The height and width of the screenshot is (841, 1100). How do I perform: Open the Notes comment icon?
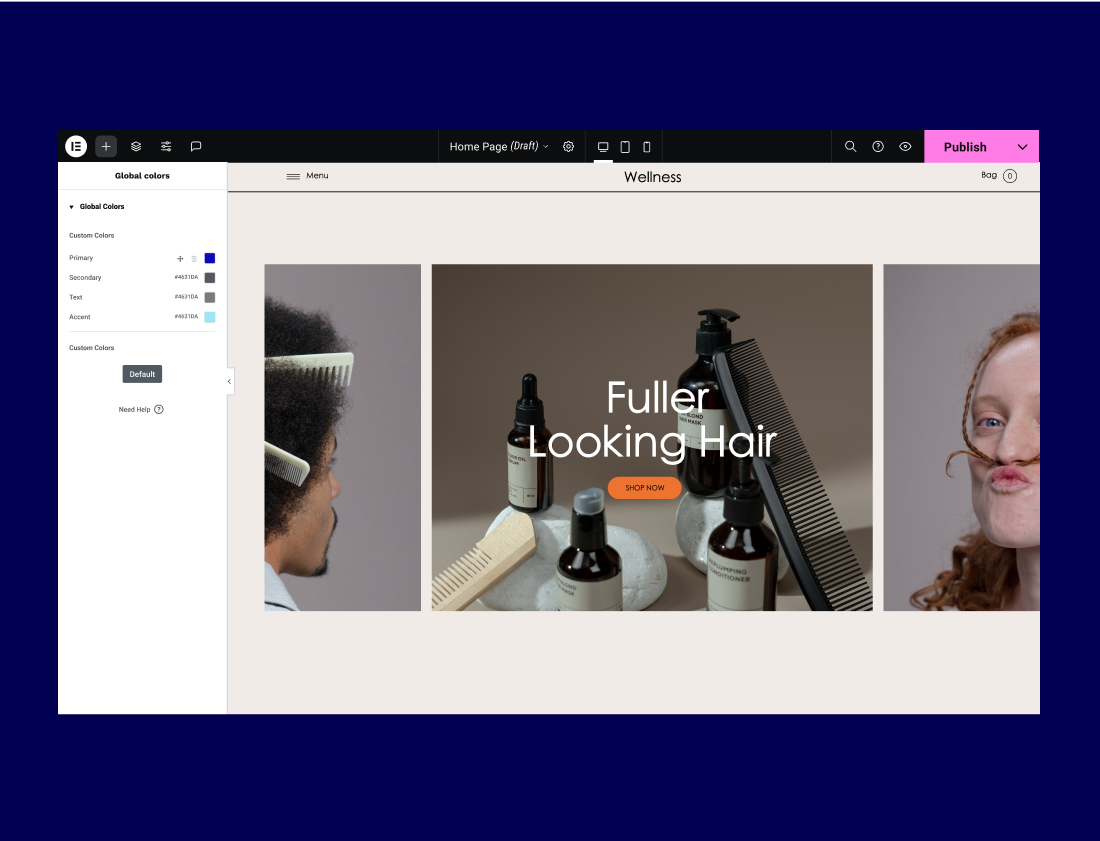tap(196, 146)
